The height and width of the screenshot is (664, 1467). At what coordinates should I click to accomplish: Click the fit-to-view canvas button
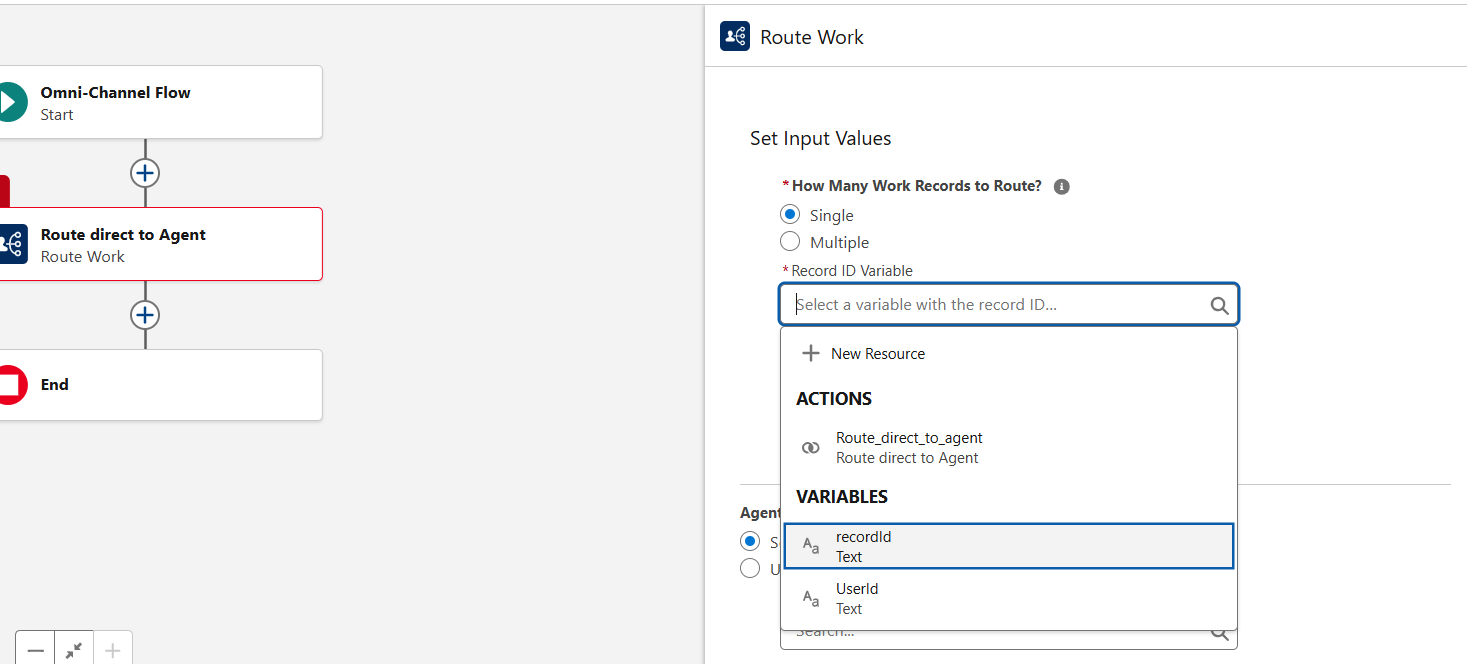(74, 650)
